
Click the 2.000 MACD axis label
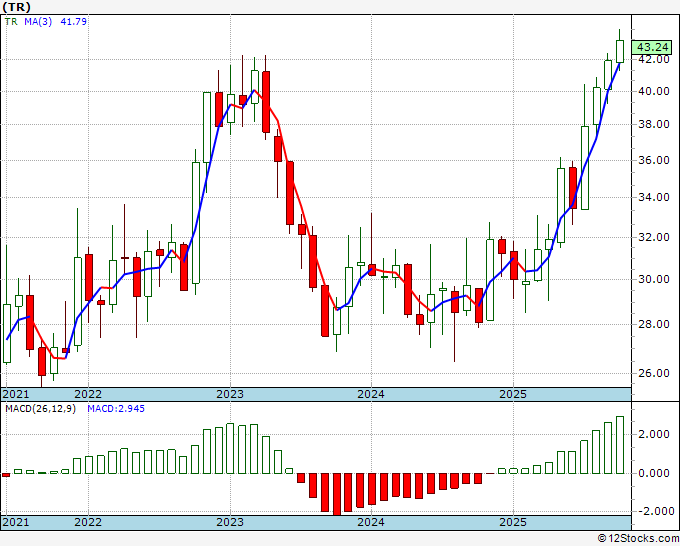click(654, 435)
